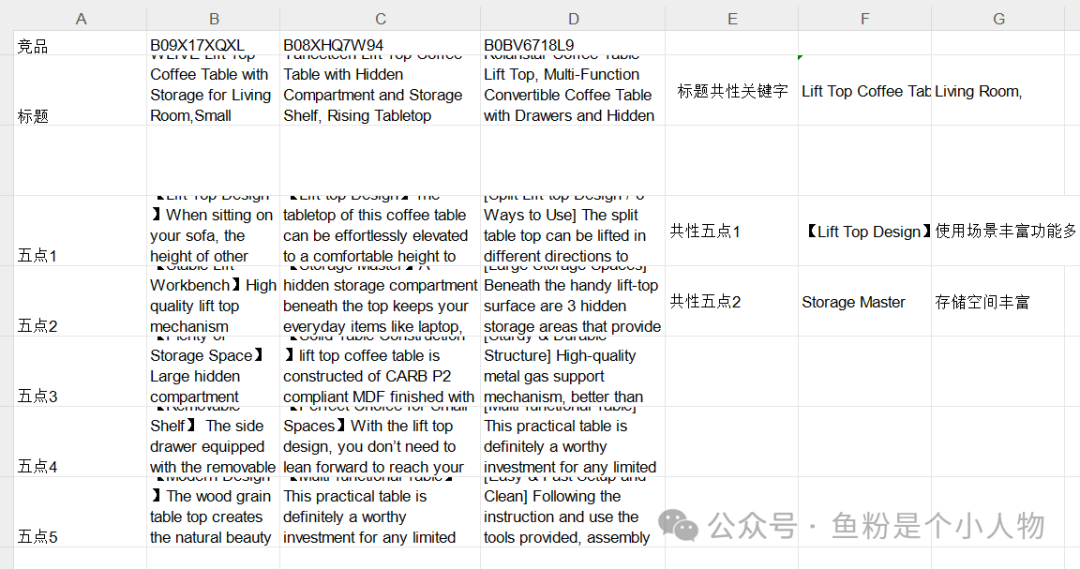Click cell '【Lift Top Design】'

[x=865, y=231]
